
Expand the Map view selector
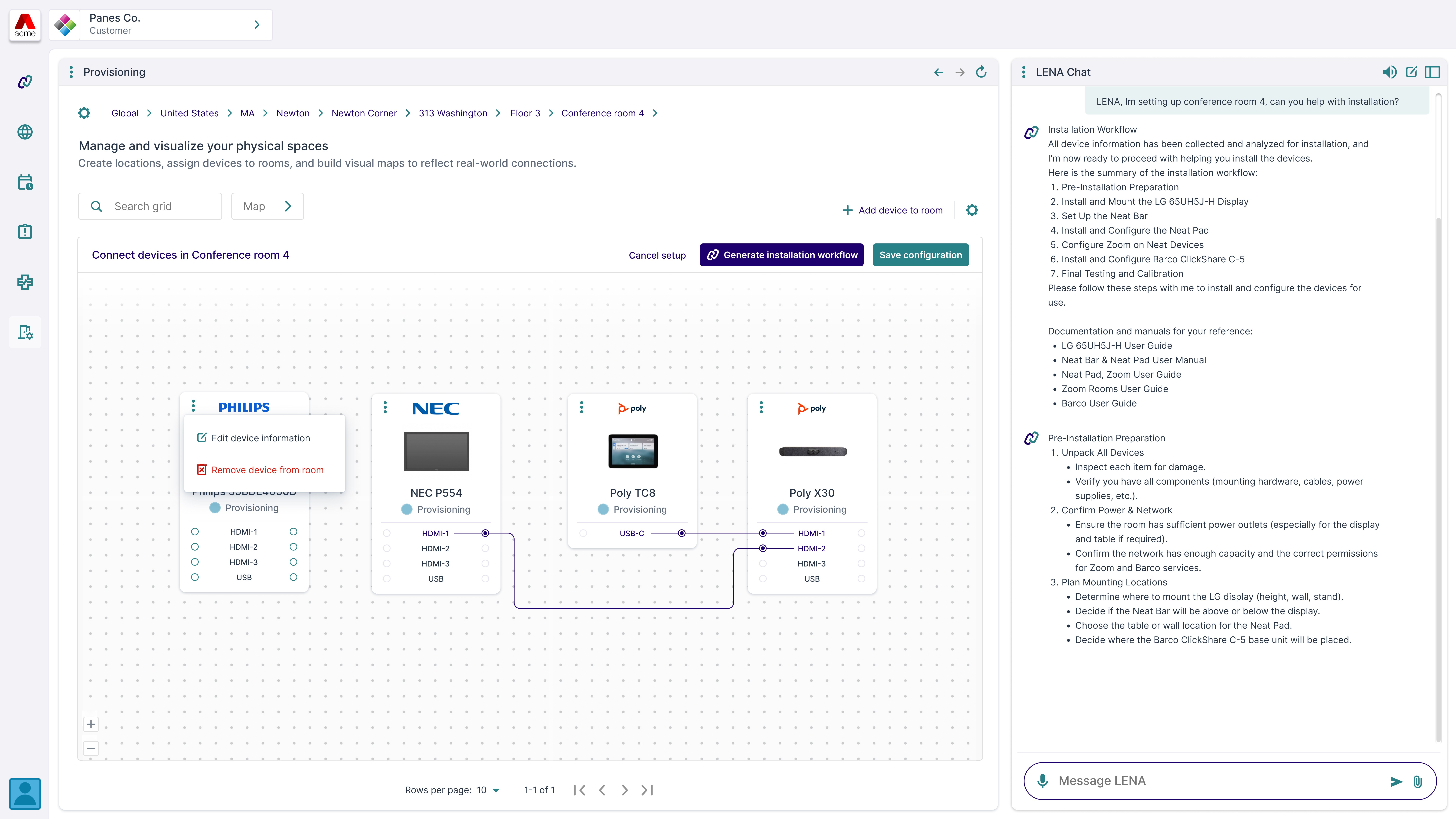coord(267,206)
